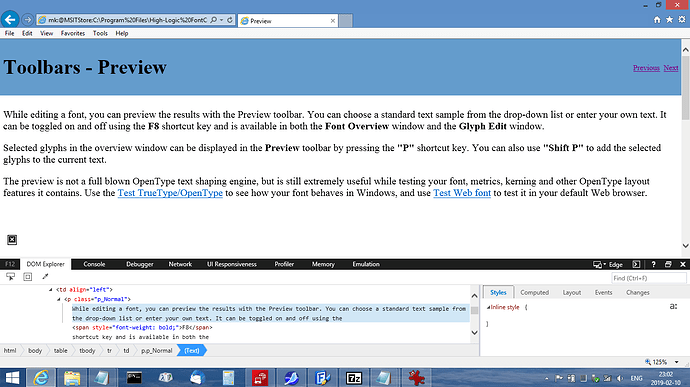Open the Profiler tab
The image size is (690, 387).
pos(284,264)
